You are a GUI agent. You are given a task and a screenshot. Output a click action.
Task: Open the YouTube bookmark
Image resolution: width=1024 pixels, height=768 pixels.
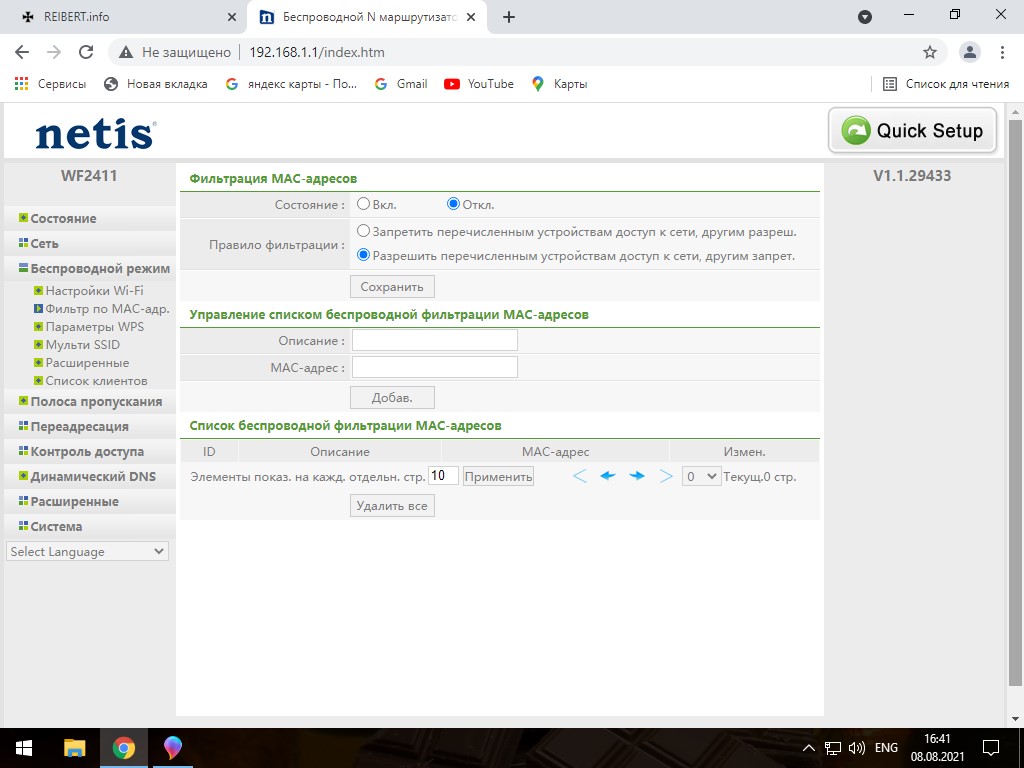(479, 84)
